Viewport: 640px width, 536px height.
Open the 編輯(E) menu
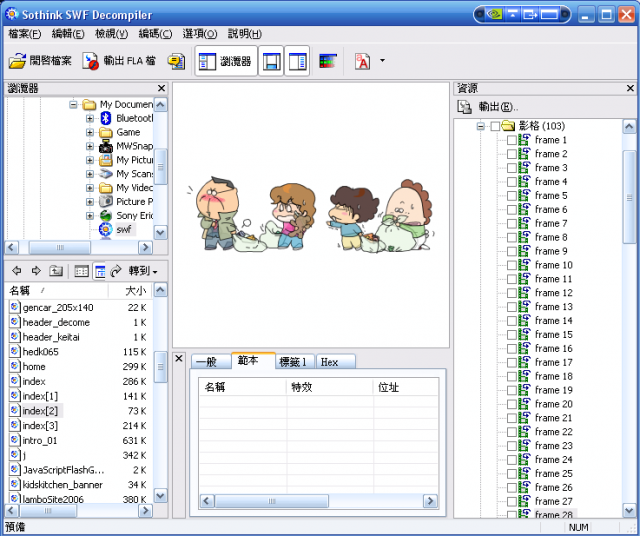point(68,34)
